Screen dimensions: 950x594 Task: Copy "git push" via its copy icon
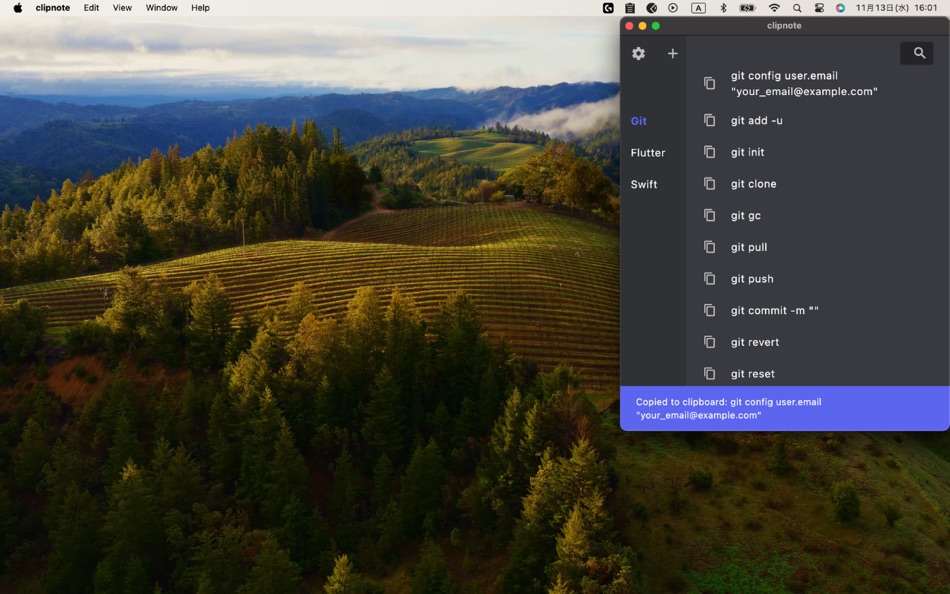(x=710, y=278)
